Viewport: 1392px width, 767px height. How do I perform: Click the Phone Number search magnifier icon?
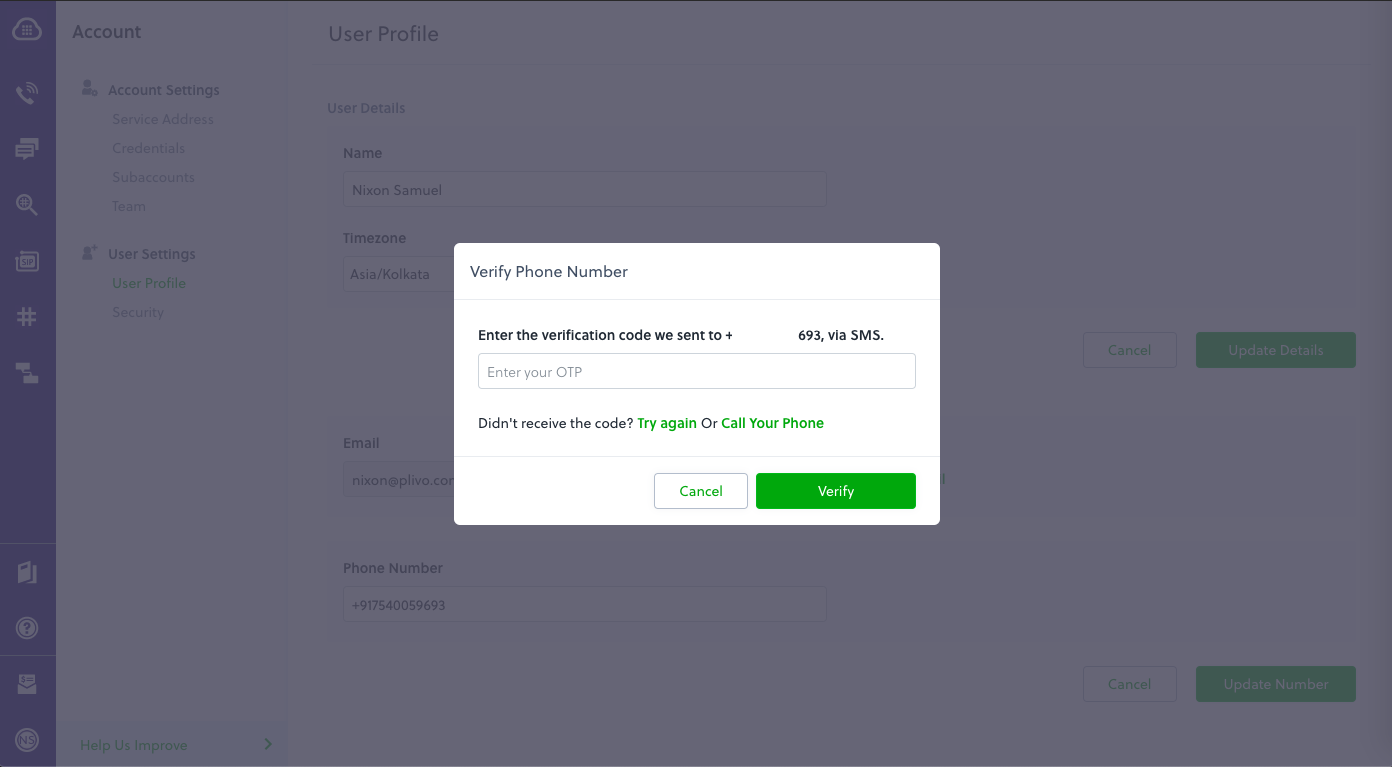[28, 204]
